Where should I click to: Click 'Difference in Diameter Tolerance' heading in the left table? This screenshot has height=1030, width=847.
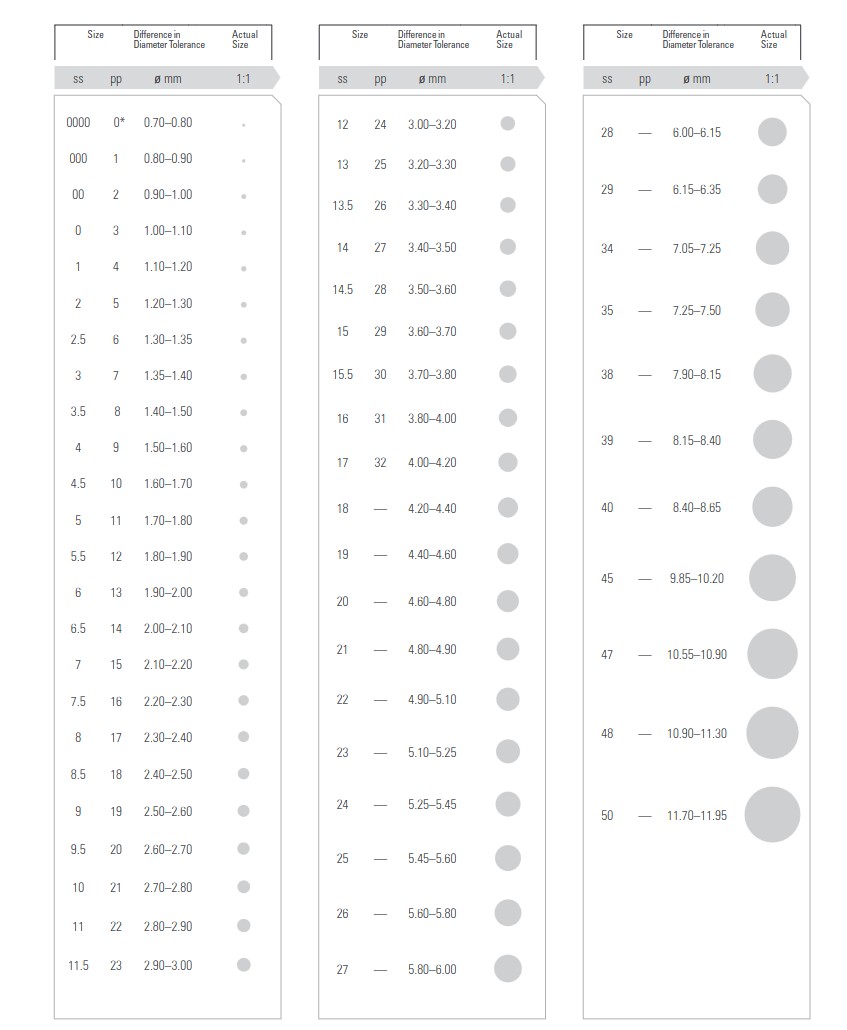(169, 39)
